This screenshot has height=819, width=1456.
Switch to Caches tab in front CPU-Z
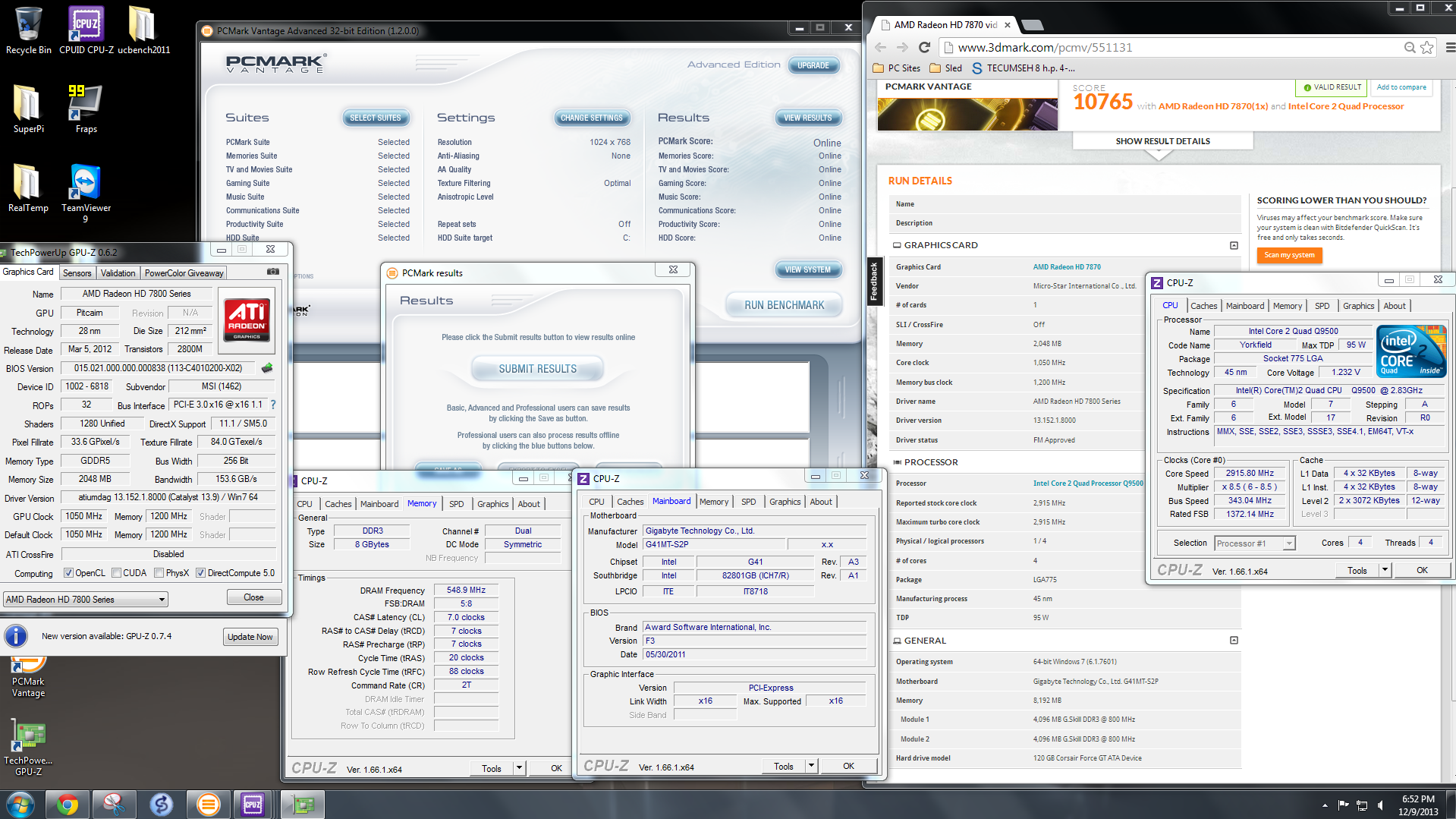[1203, 306]
